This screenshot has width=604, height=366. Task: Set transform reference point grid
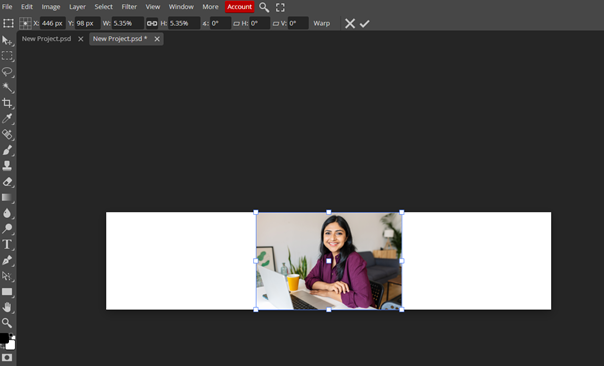pos(25,24)
